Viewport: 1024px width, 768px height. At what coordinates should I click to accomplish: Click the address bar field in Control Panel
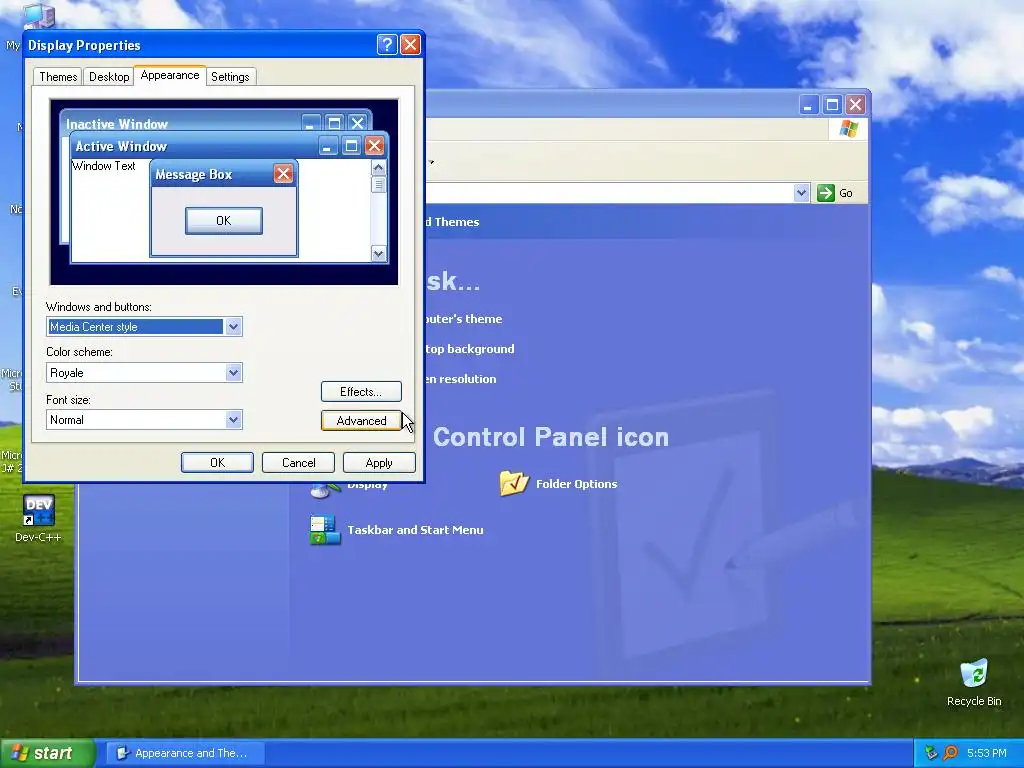point(610,193)
